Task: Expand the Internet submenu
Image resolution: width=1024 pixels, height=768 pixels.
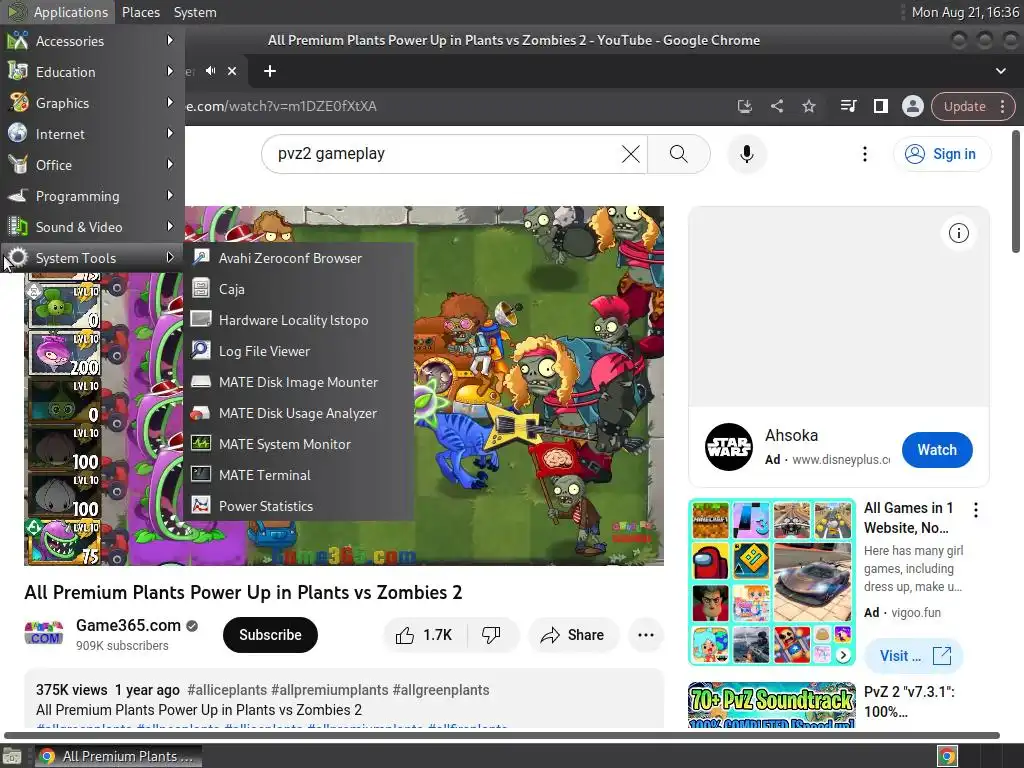Action: point(92,134)
